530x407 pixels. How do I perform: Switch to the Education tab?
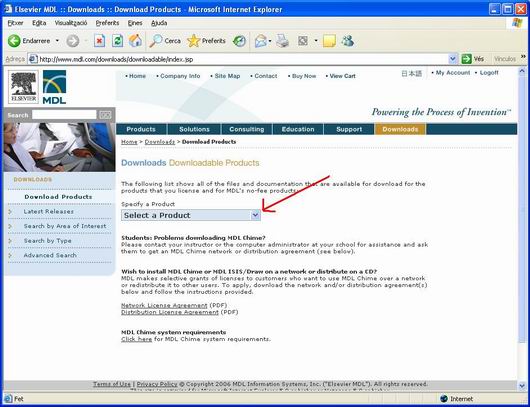tap(298, 129)
